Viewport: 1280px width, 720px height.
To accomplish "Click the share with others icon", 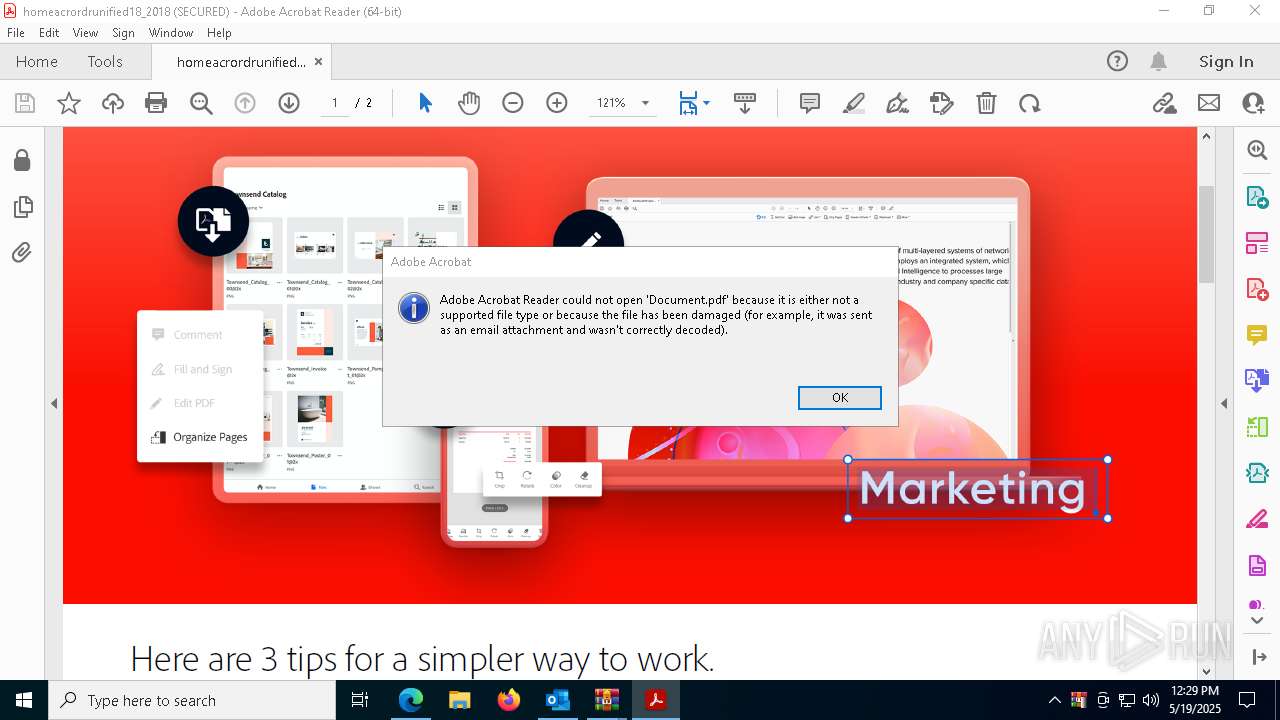I will (x=1253, y=103).
